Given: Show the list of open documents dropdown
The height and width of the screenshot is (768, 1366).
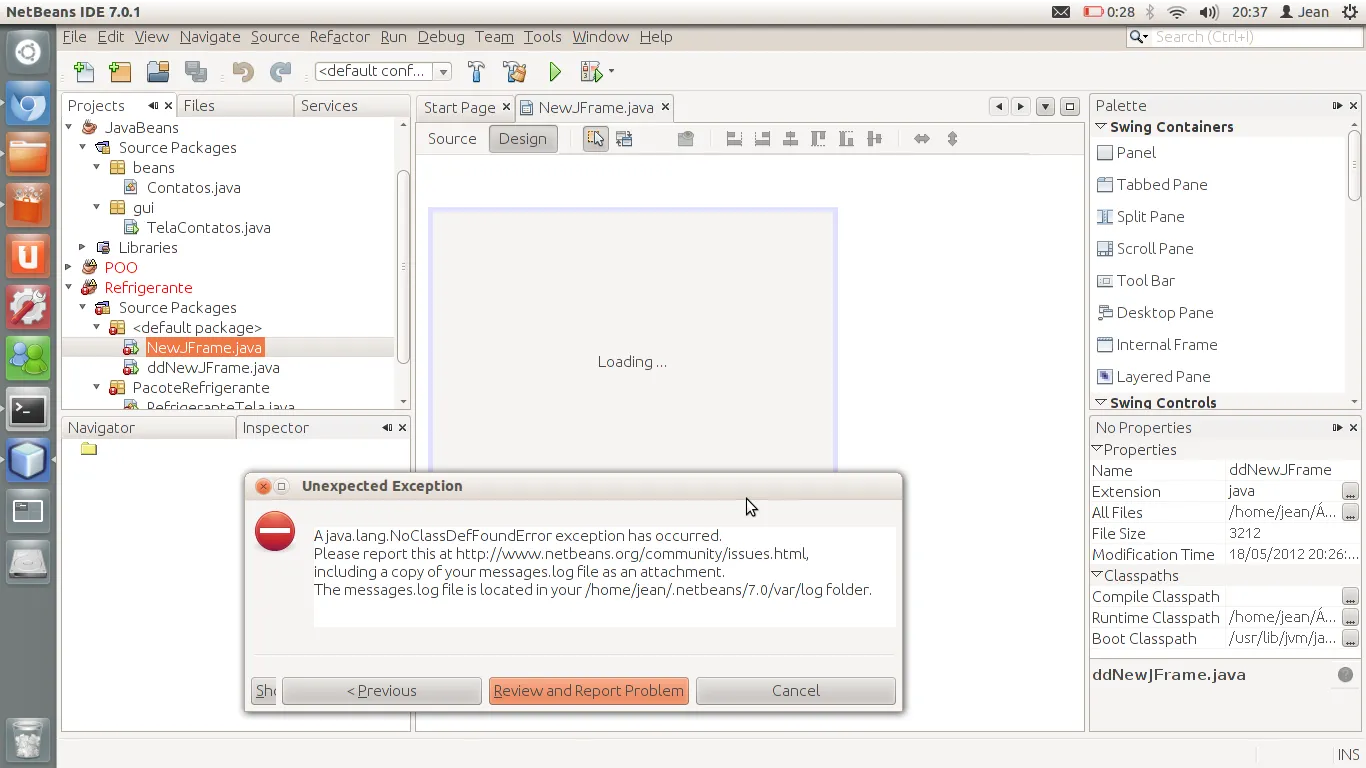Looking at the screenshot, I should coord(1045,107).
